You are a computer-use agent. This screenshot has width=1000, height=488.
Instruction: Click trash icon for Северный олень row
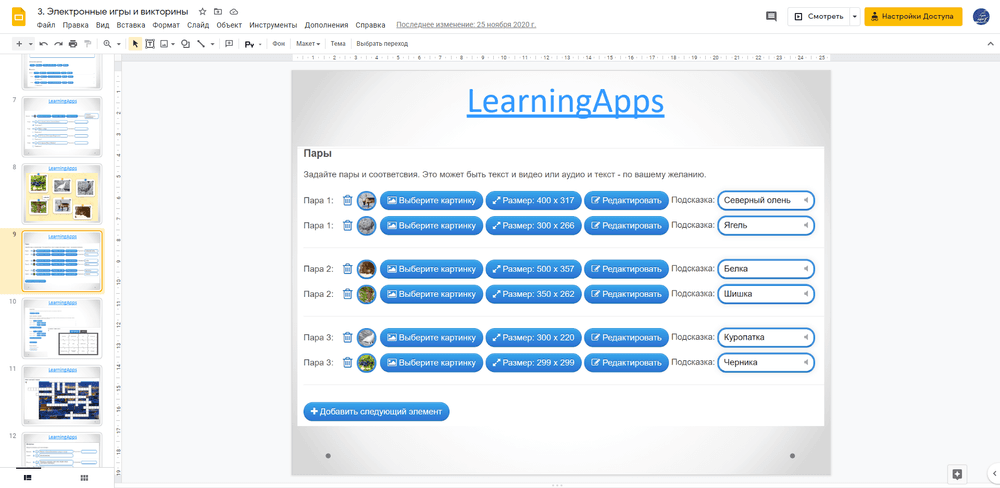pyautogui.click(x=347, y=200)
